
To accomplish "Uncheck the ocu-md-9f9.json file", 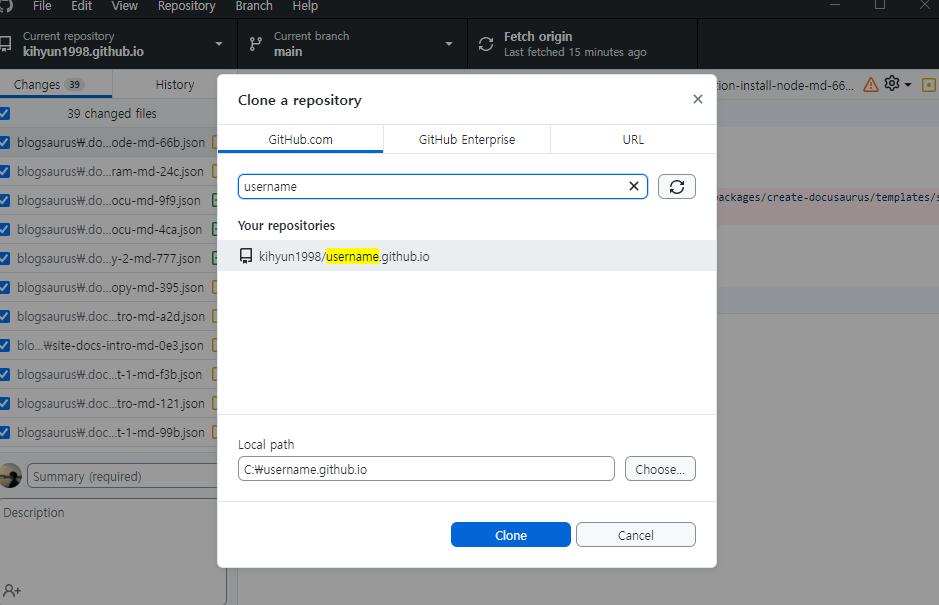I will (5, 200).
